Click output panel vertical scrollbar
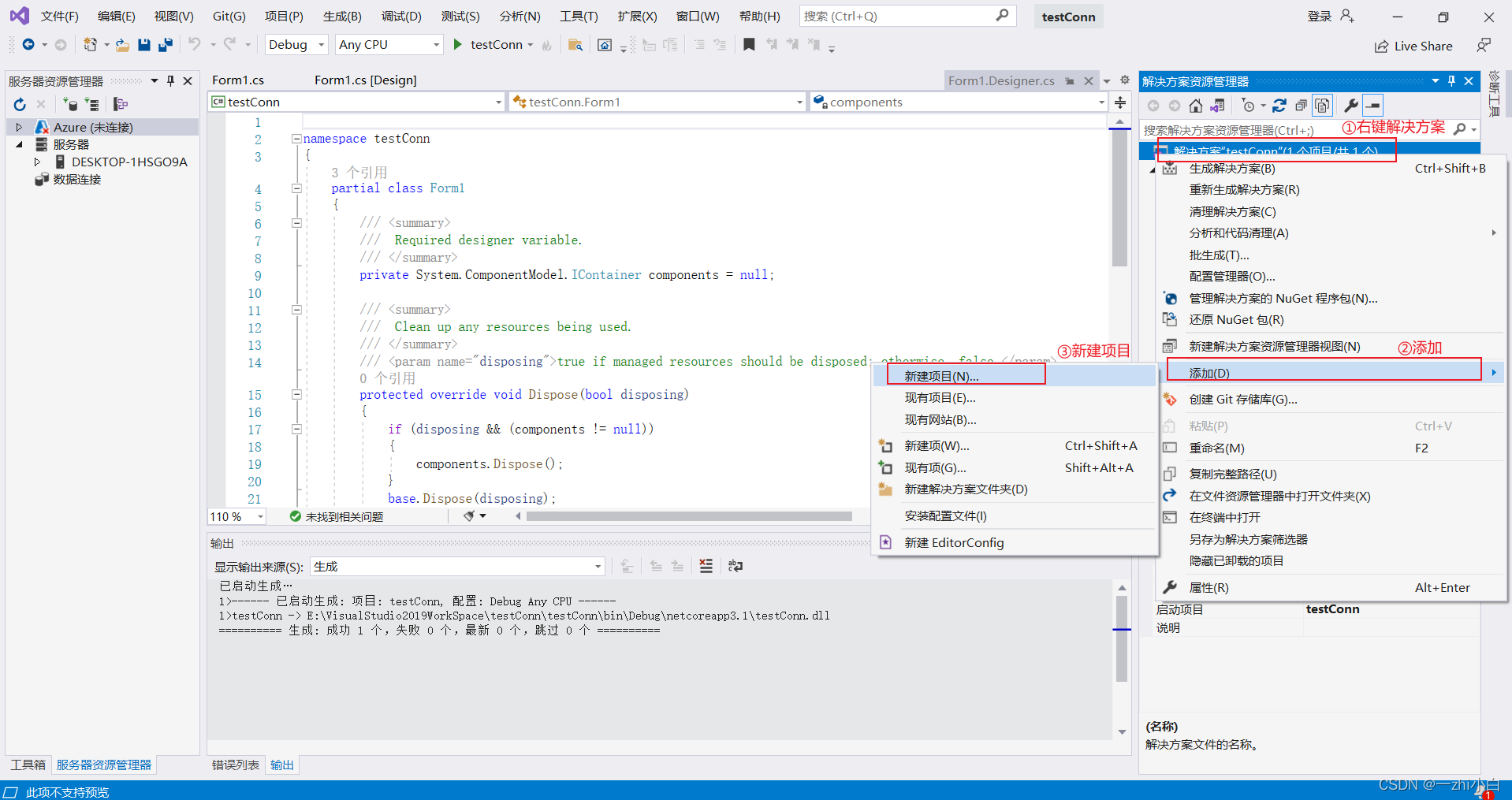Viewport: 1512px width, 800px height. [1122, 638]
